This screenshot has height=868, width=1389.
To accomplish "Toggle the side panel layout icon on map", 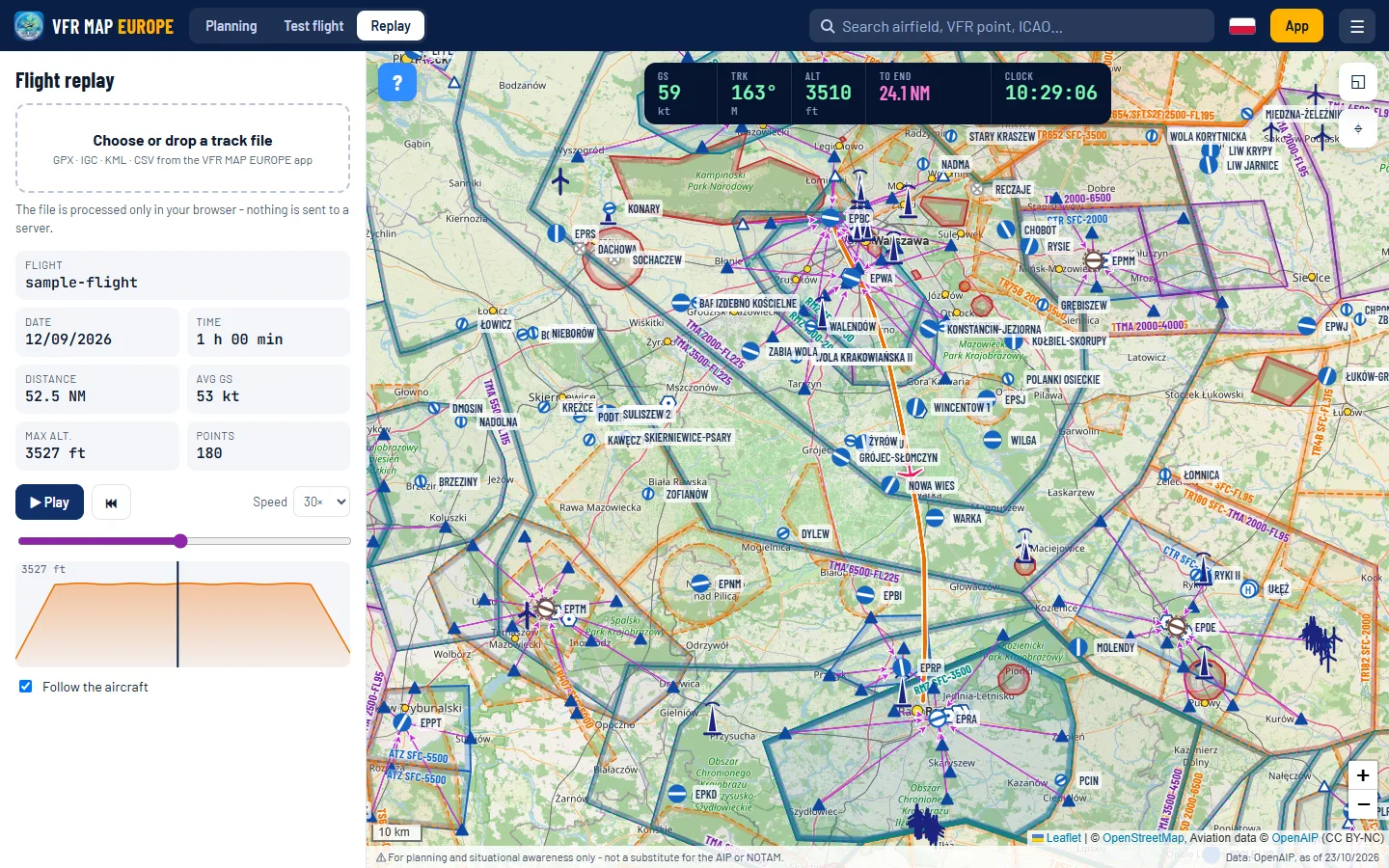I will point(1358,82).
